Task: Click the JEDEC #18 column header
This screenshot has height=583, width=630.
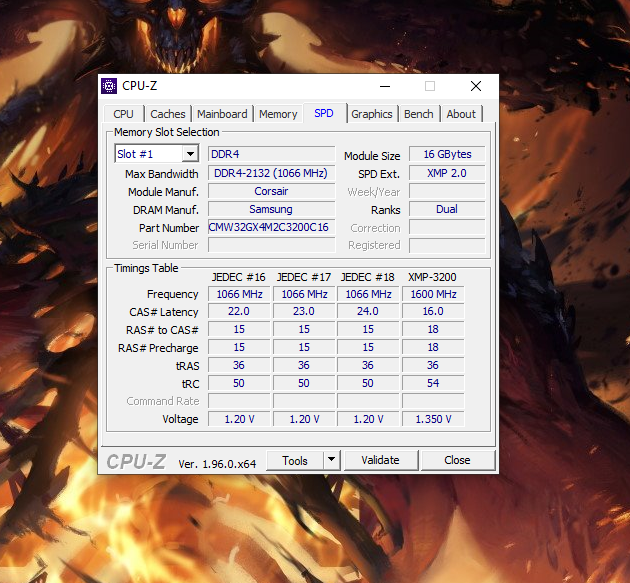Action: coord(368,277)
